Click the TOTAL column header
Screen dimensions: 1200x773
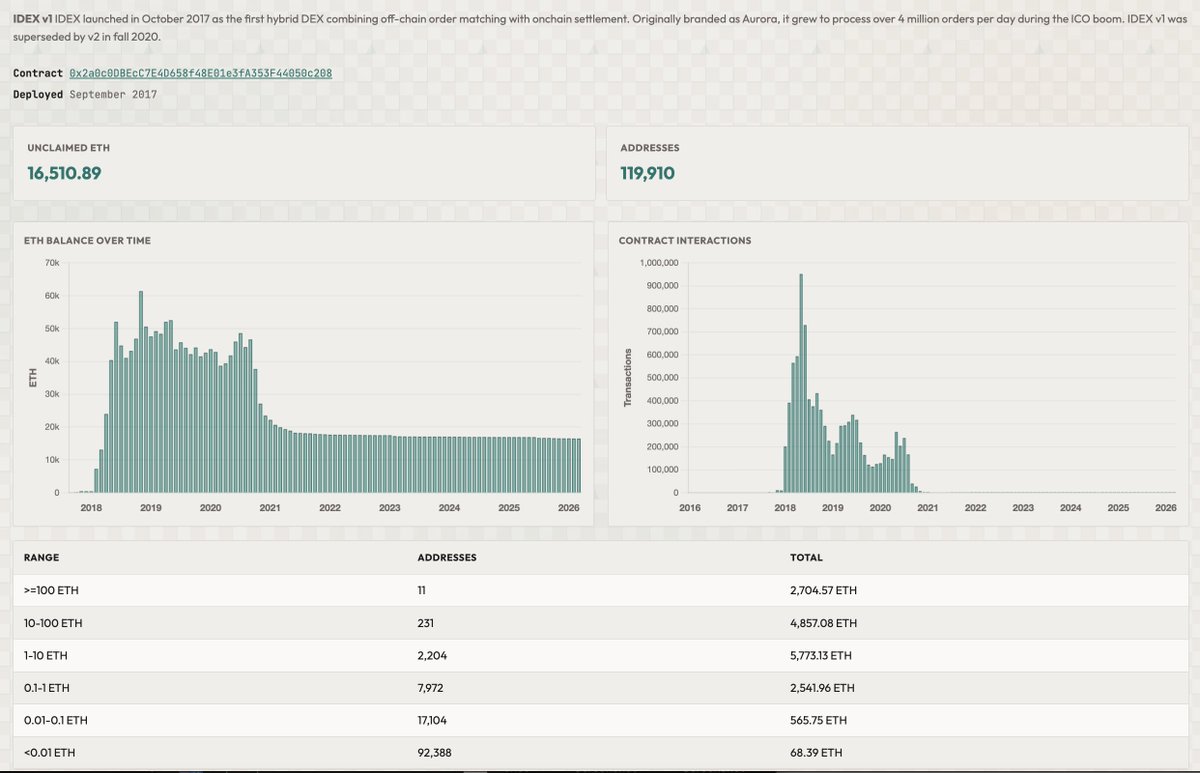(x=806, y=557)
